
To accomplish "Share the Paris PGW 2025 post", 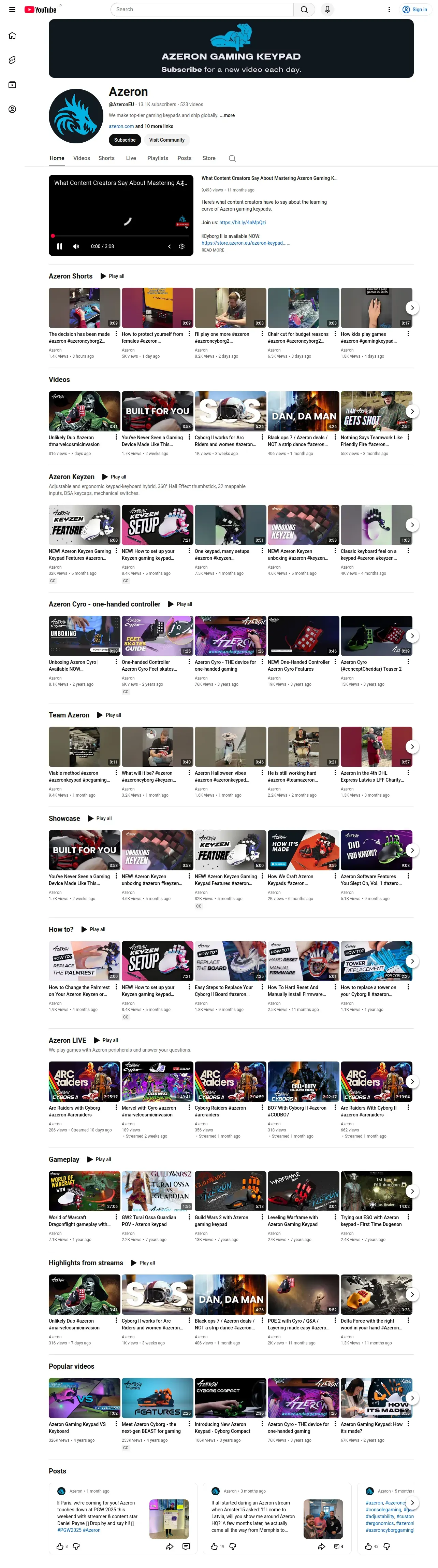I will tap(169, 1546).
